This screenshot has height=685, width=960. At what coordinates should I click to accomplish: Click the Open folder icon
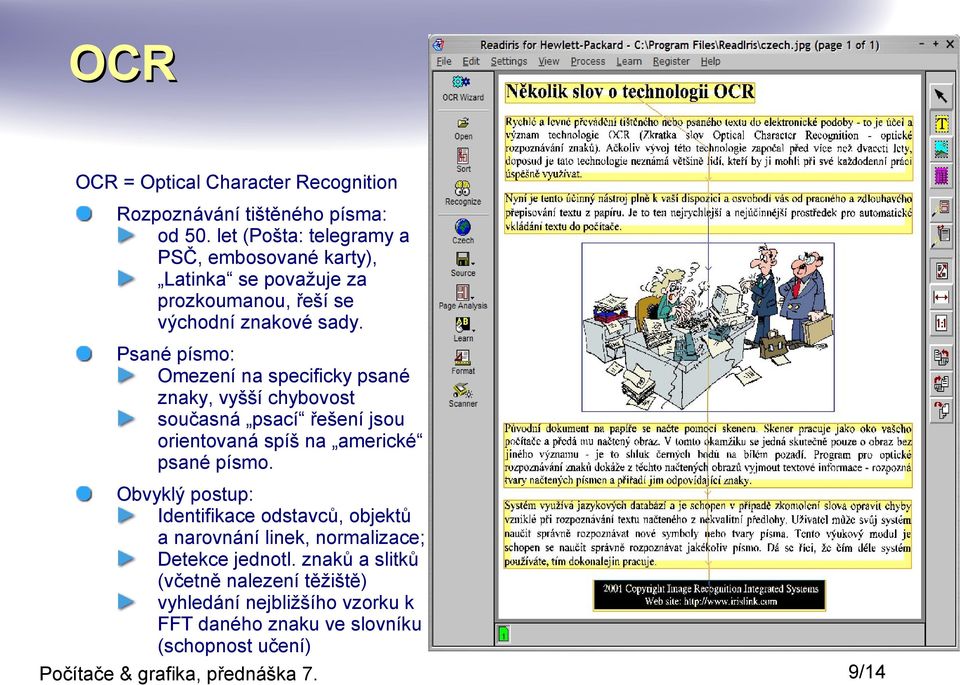(x=463, y=122)
